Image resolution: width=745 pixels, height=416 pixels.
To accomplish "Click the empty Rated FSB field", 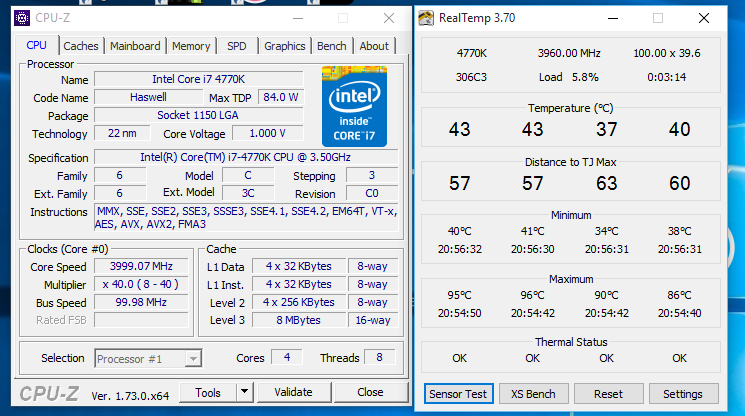I will coord(141,320).
